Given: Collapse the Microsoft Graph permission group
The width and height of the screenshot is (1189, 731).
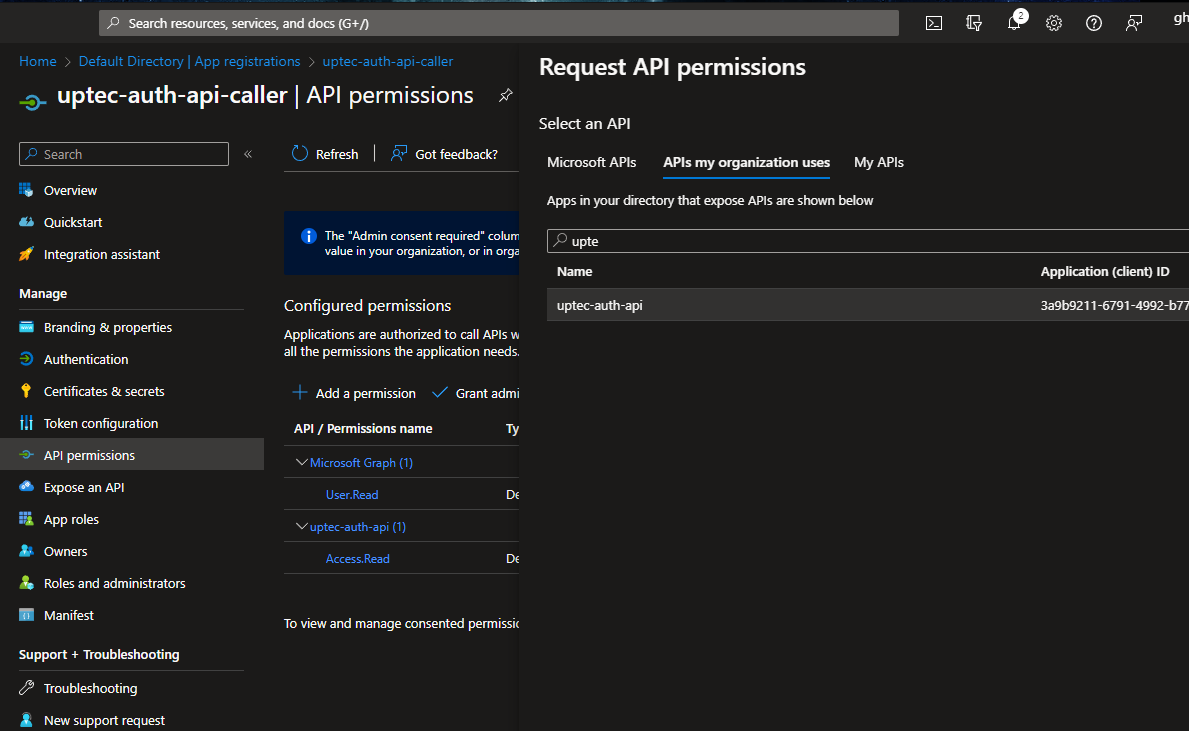Looking at the screenshot, I should (x=302, y=463).
